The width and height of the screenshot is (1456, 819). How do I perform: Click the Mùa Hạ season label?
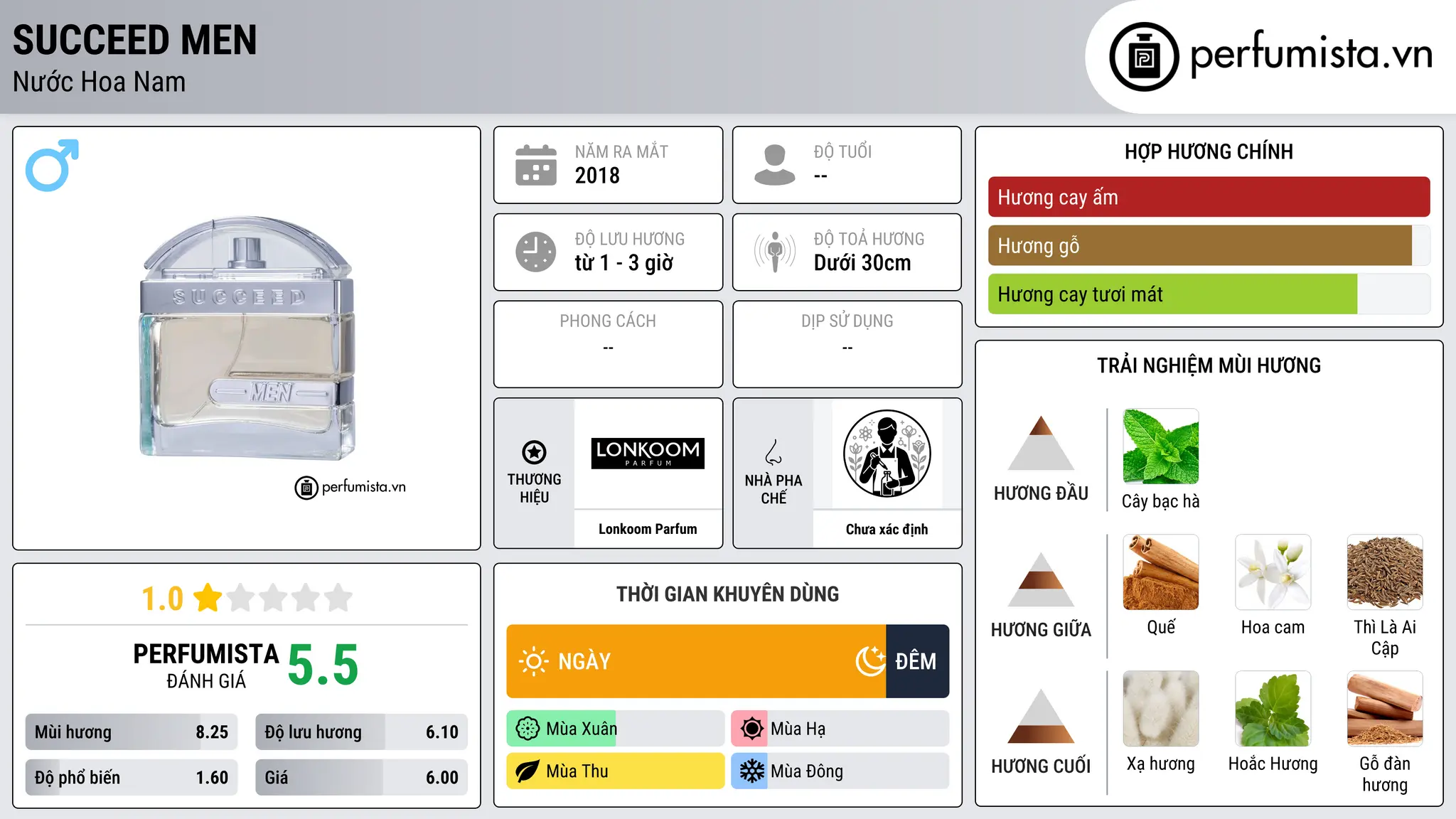coord(798,729)
